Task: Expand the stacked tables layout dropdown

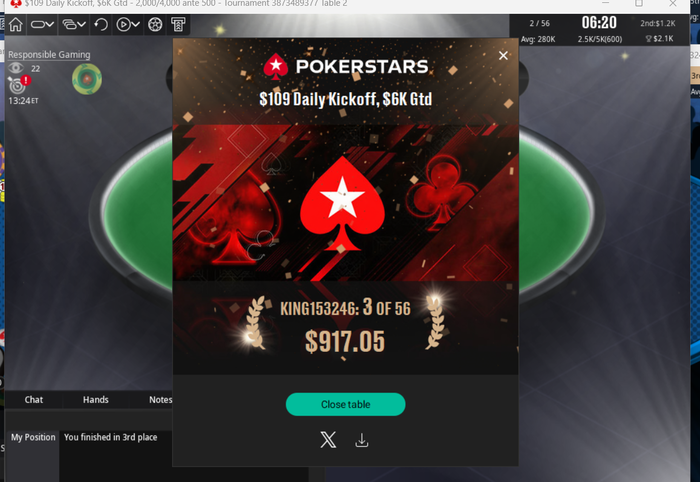Action: coord(74,25)
